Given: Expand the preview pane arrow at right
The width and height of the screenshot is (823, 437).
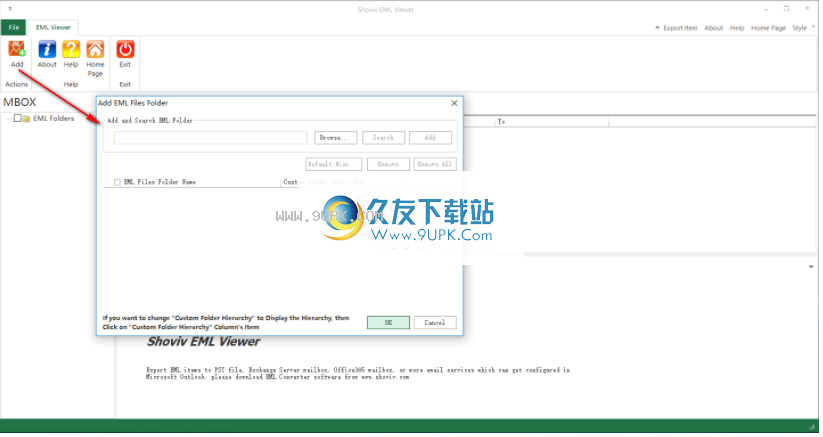Looking at the screenshot, I should [x=811, y=267].
